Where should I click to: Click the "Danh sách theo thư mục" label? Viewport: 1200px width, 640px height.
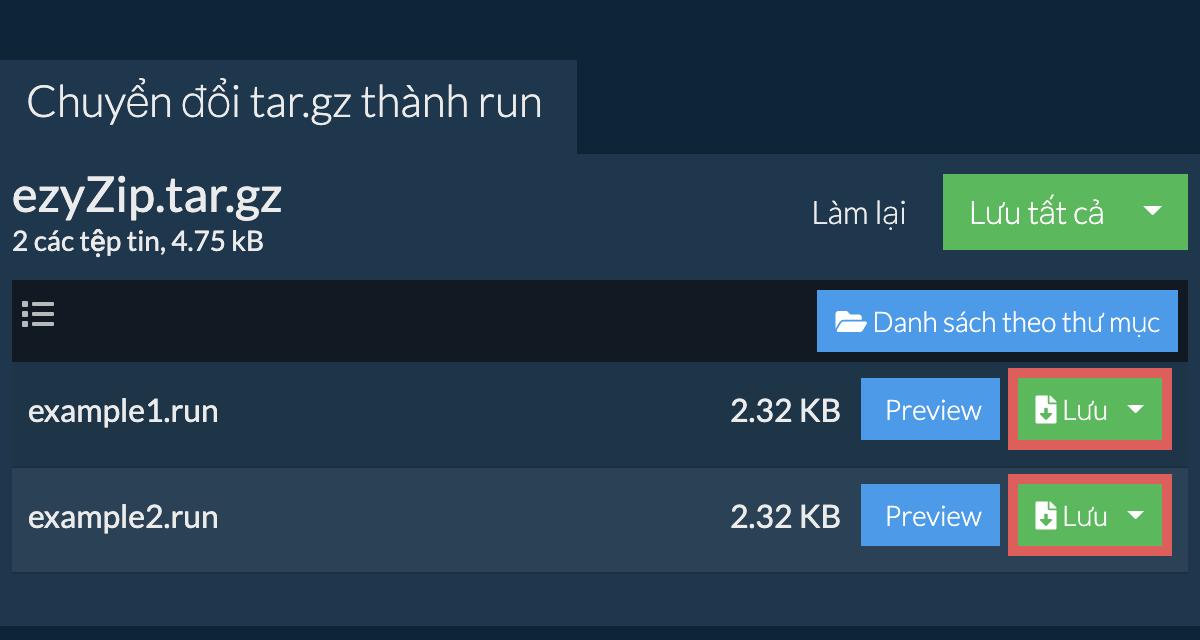[1016, 322]
